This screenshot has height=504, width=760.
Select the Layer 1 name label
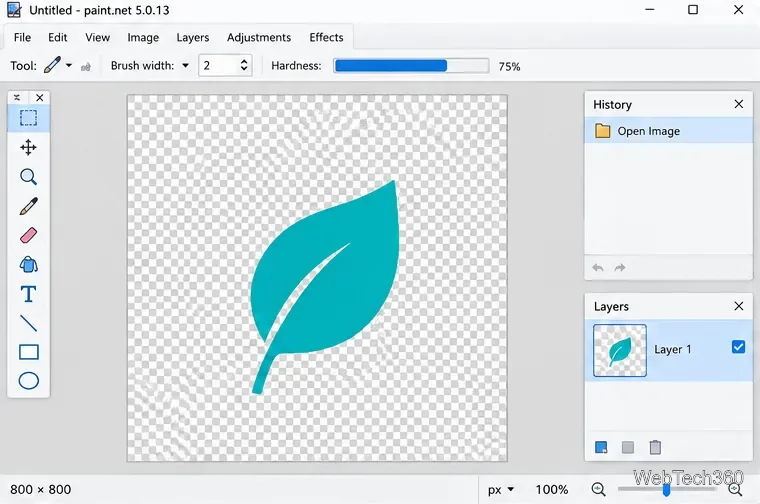coord(673,349)
